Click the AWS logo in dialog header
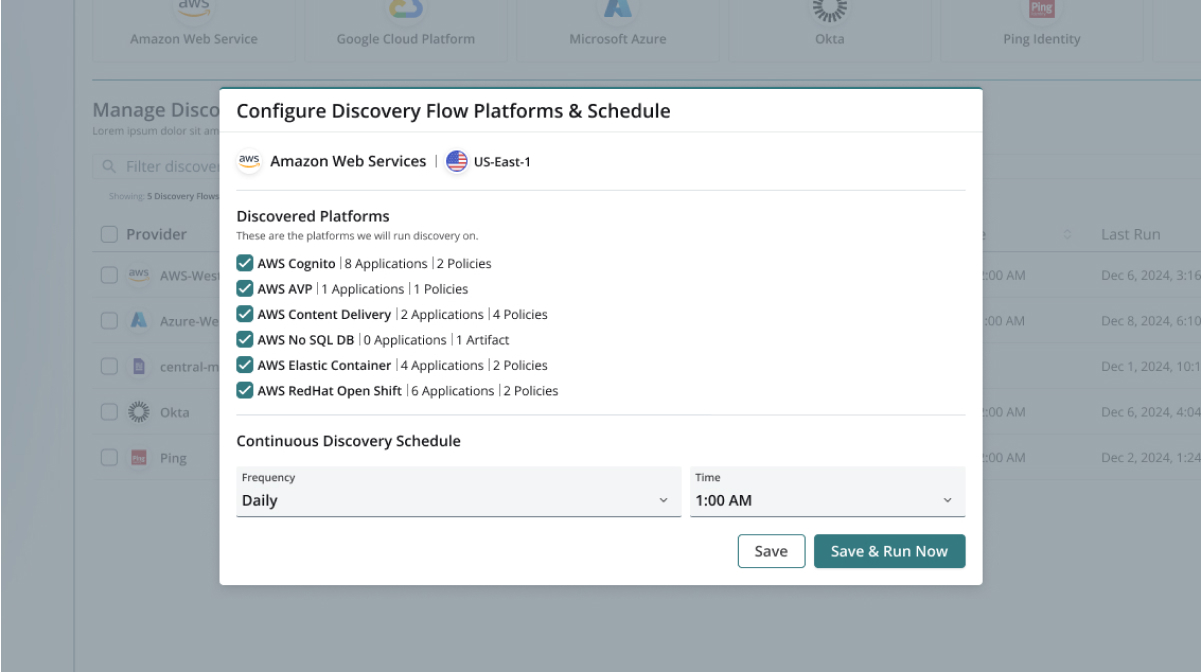This screenshot has height=672, width=1201. coord(249,161)
